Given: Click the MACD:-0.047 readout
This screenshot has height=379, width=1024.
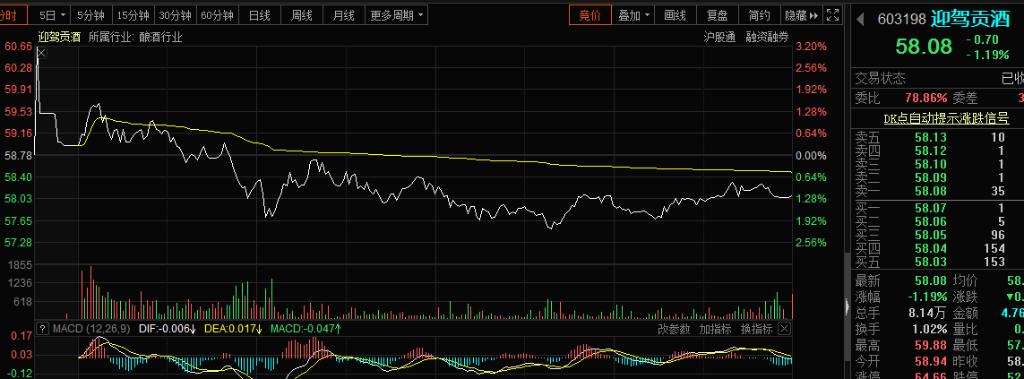Looking at the screenshot, I should [x=306, y=328].
